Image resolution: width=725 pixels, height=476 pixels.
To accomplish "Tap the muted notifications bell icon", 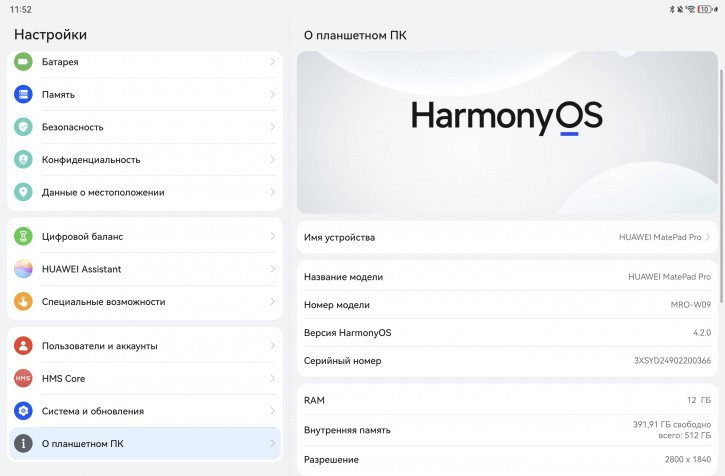I will [680, 9].
